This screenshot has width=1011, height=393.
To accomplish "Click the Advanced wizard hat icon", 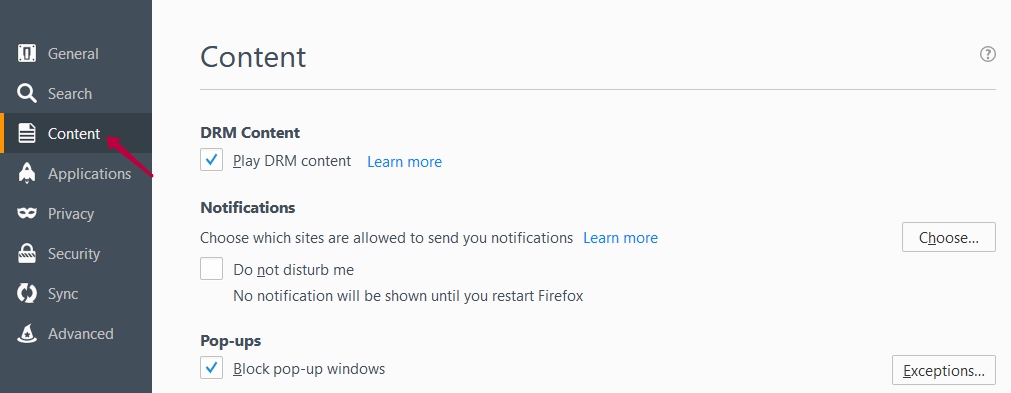I will pyautogui.click(x=26, y=333).
